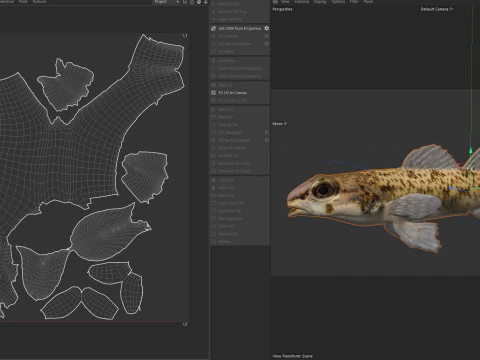The image size is (480, 360).
Task: Open settings gear beside Set UVW from Projection
Action: click(x=266, y=29)
